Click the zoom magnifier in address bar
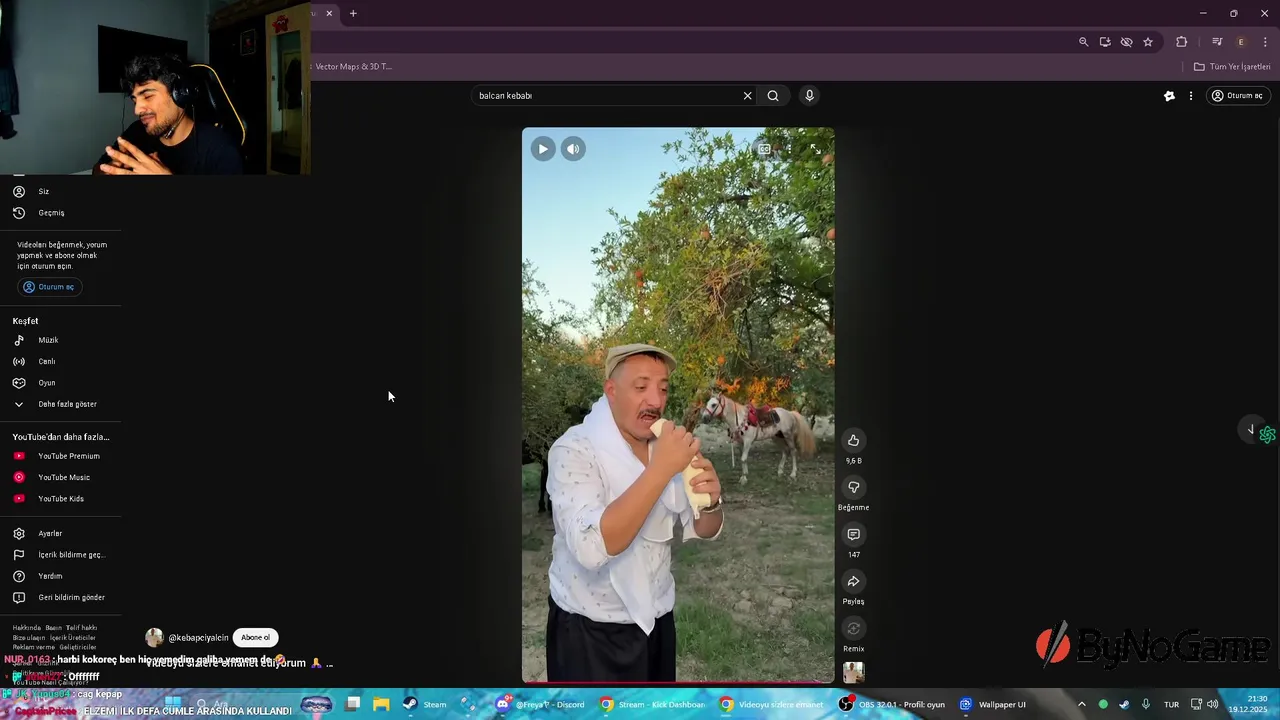Viewport: 1280px width, 720px height. [x=1083, y=42]
